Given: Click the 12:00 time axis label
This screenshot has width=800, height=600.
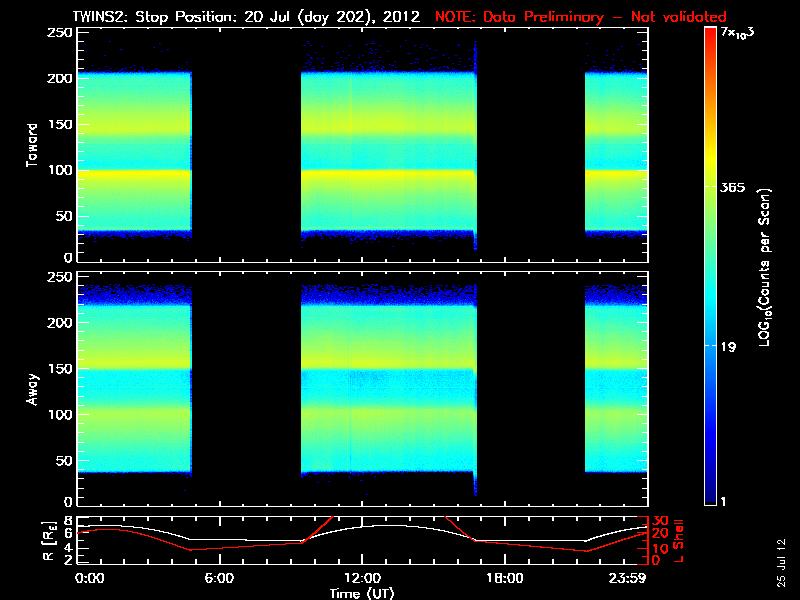Looking at the screenshot, I should click(x=362, y=578).
